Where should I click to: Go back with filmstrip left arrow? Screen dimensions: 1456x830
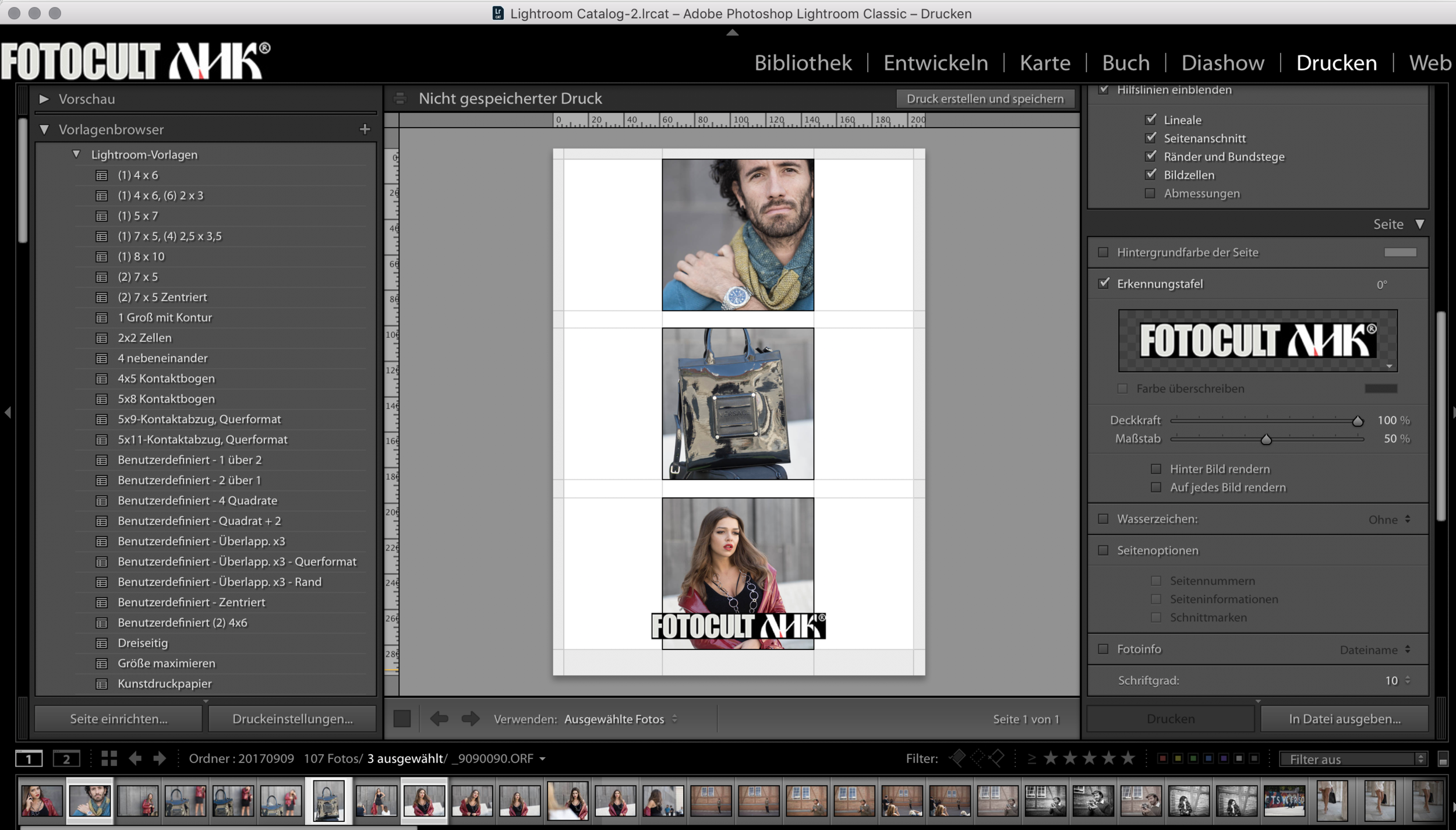[x=135, y=758]
